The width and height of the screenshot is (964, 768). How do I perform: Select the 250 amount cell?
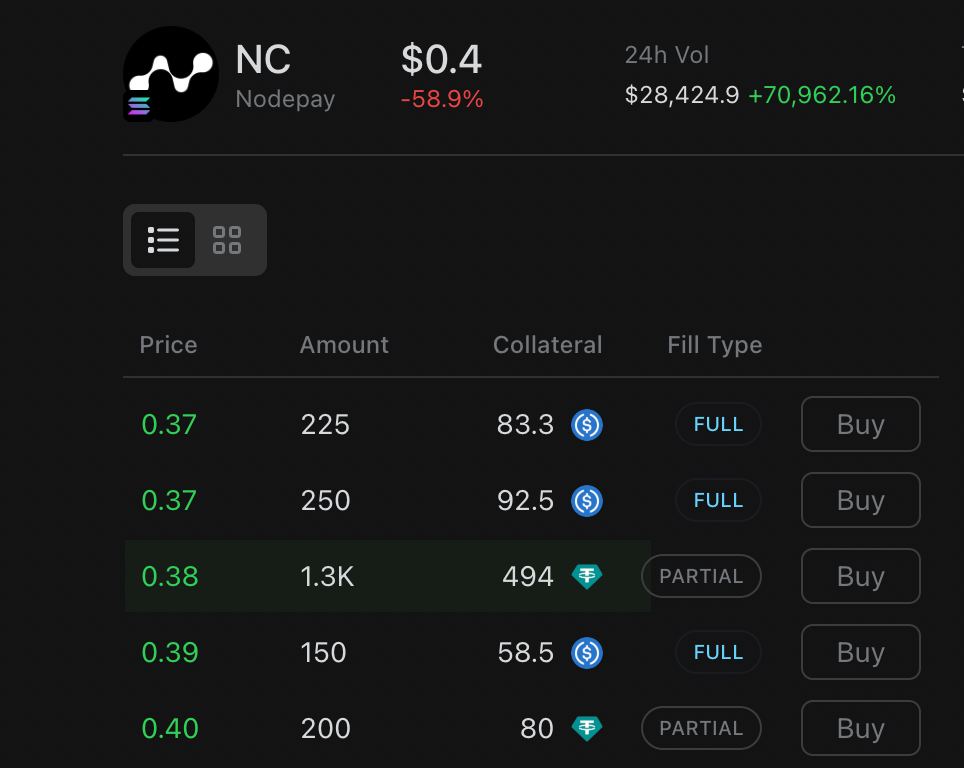pyautogui.click(x=325, y=501)
